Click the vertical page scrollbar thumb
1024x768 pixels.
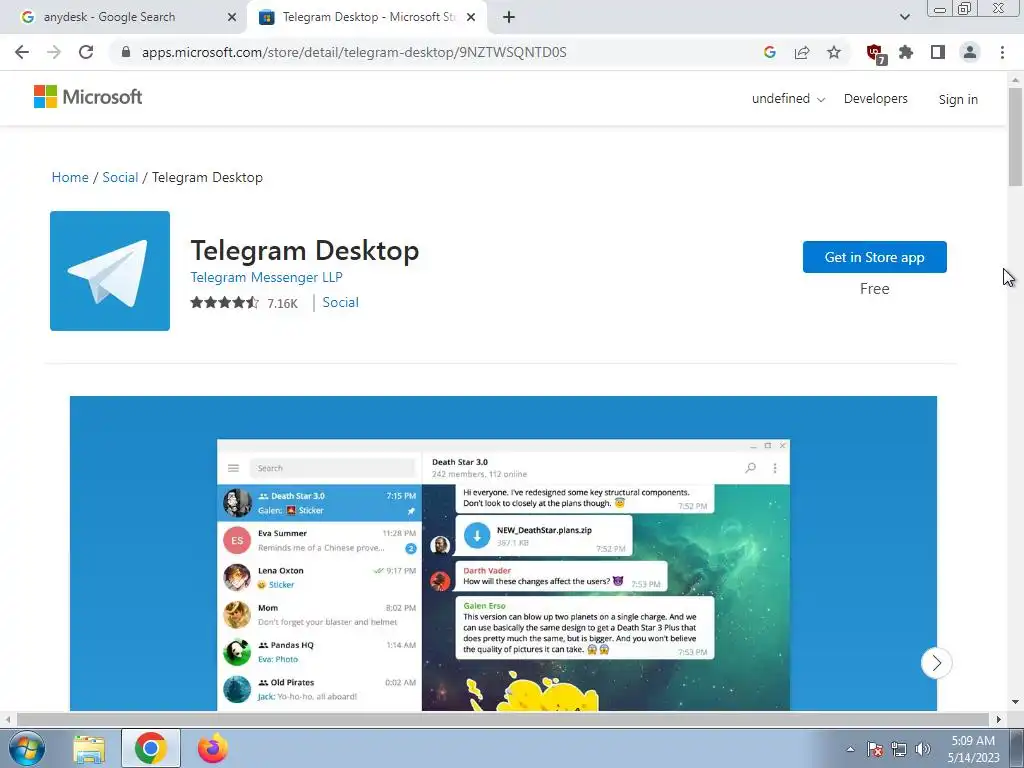[1015, 136]
